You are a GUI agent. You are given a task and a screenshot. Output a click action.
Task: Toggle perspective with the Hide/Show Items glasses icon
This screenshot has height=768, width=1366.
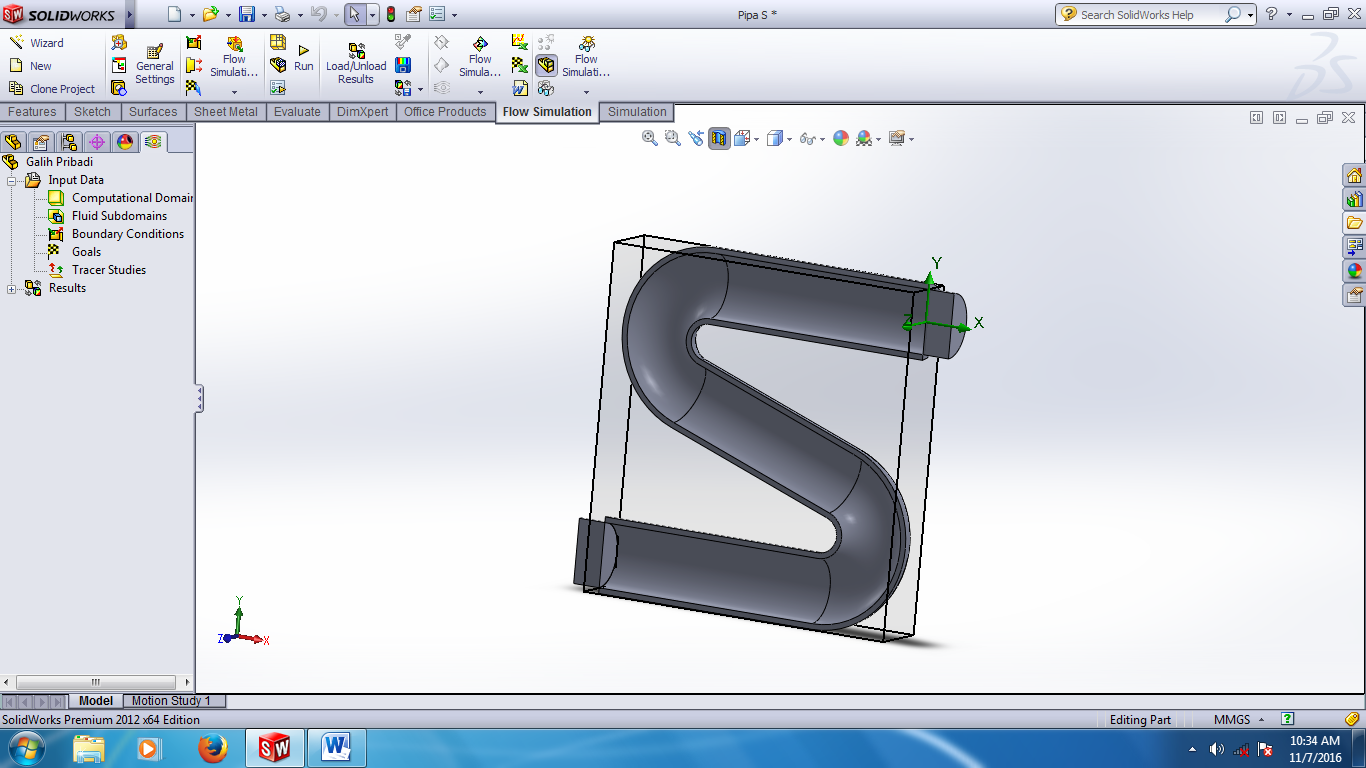click(807, 138)
